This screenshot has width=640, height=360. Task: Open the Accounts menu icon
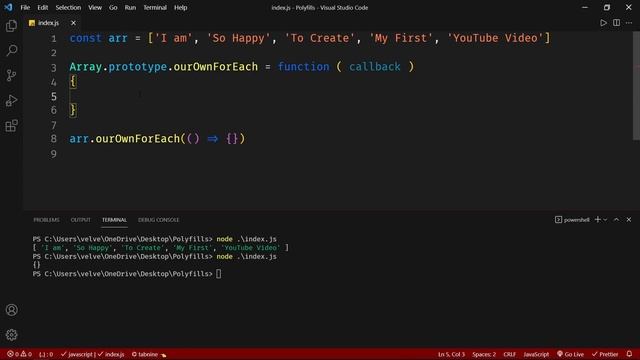pyautogui.click(x=11, y=310)
